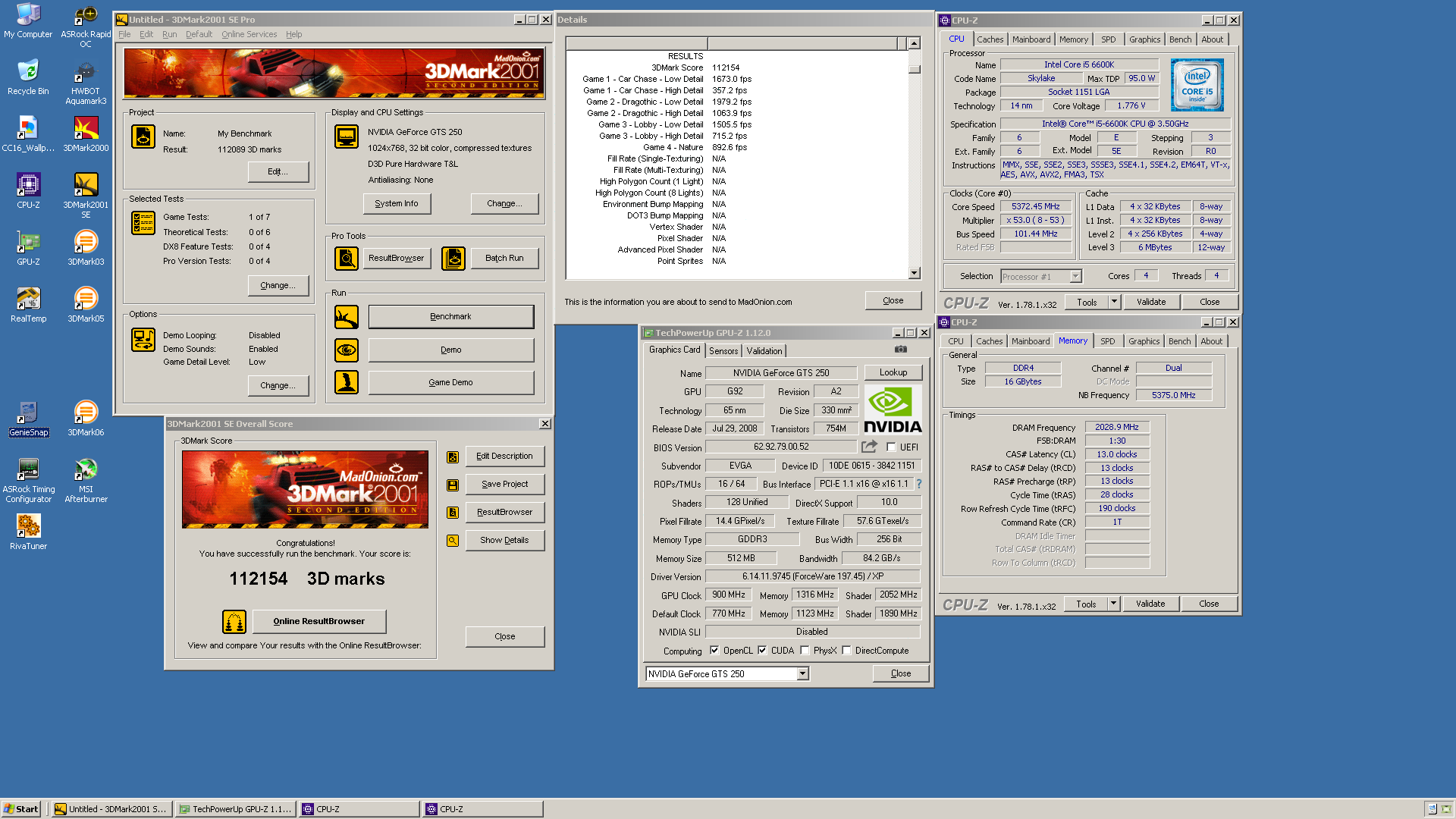Viewport: 1456px width, 819px height.
Task: Open Processor #1 selection dropdown in CPU-Z
Action: (1075, 277)
